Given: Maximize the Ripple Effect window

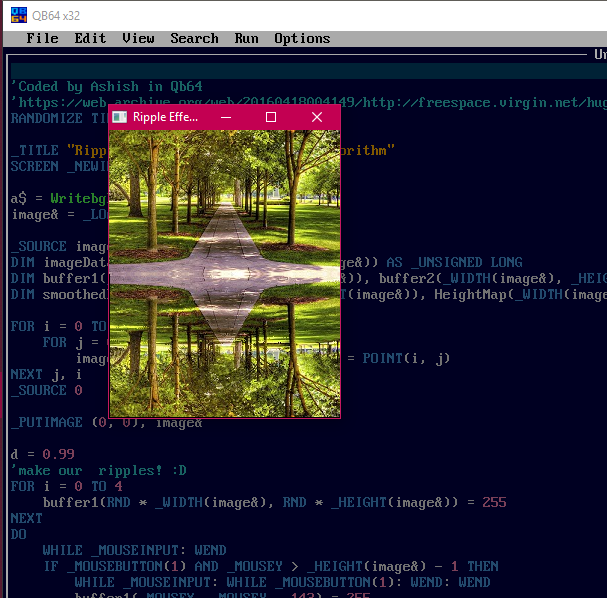Looking at the screenshot, I should [271, 117].
